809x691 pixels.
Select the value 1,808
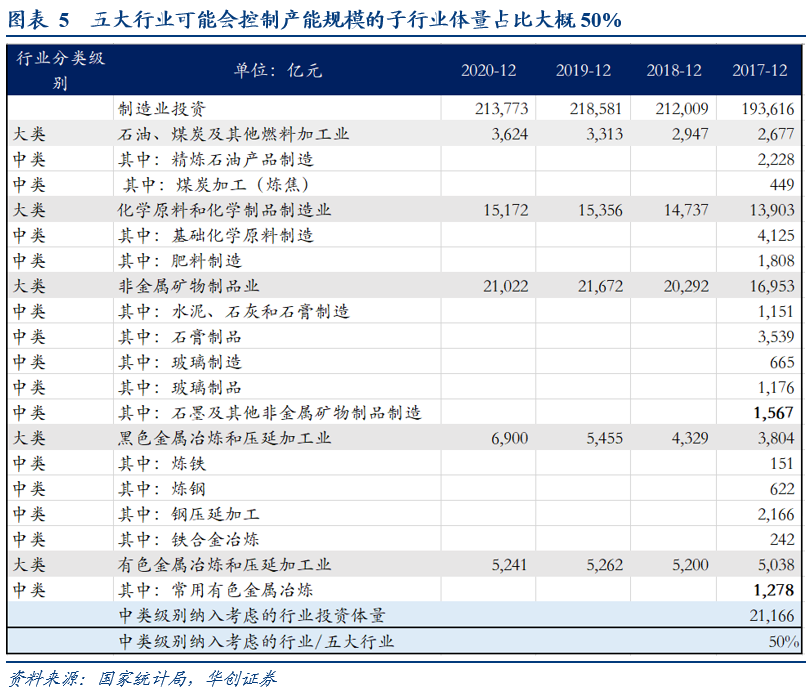click(x=776, y=261)
